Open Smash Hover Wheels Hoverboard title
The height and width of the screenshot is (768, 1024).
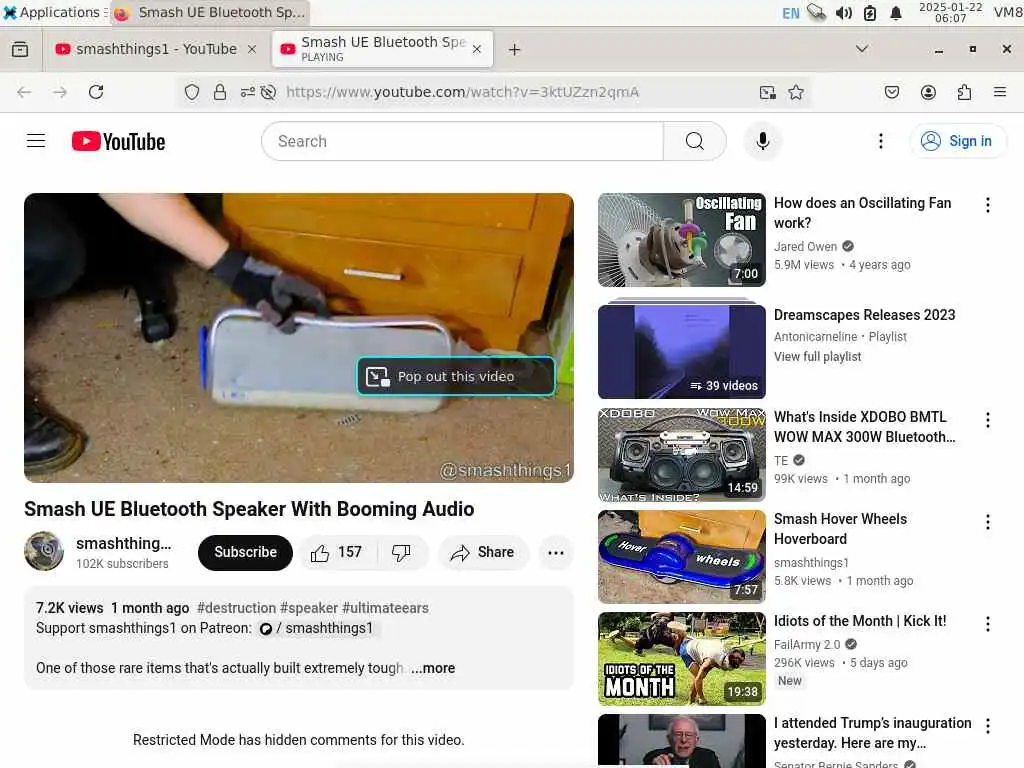[x=840, y=529]
